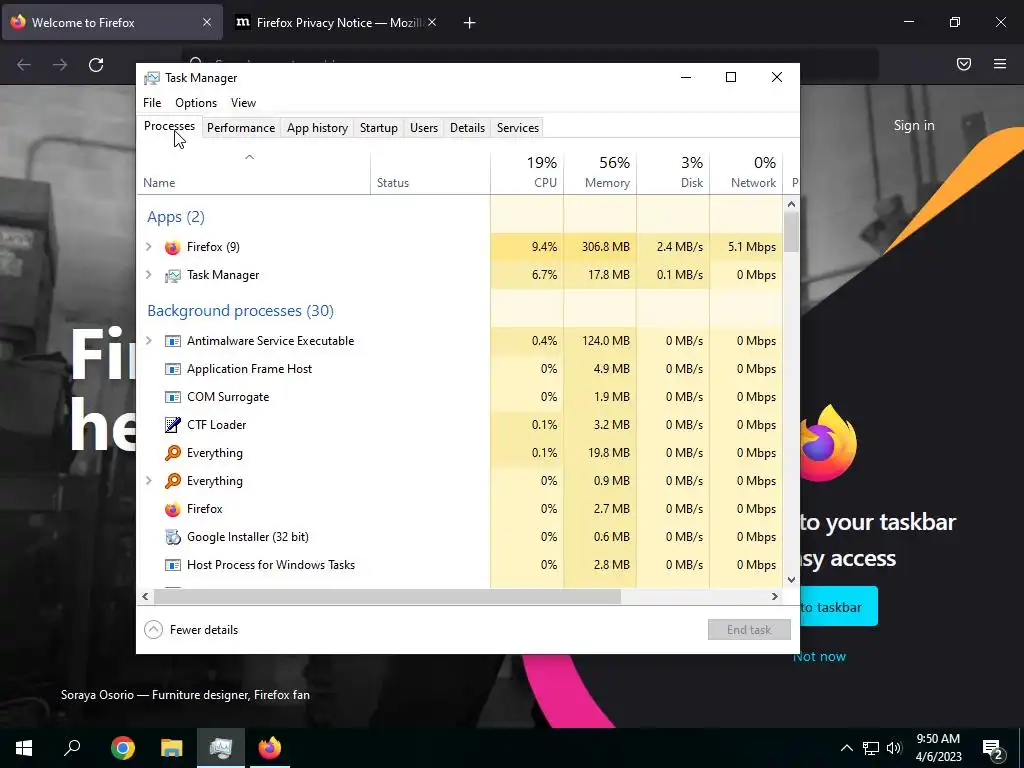This screenshot has height=768, width=1024.
Task: Sort processes by the Name column header
Action: [x=253, y=173]
